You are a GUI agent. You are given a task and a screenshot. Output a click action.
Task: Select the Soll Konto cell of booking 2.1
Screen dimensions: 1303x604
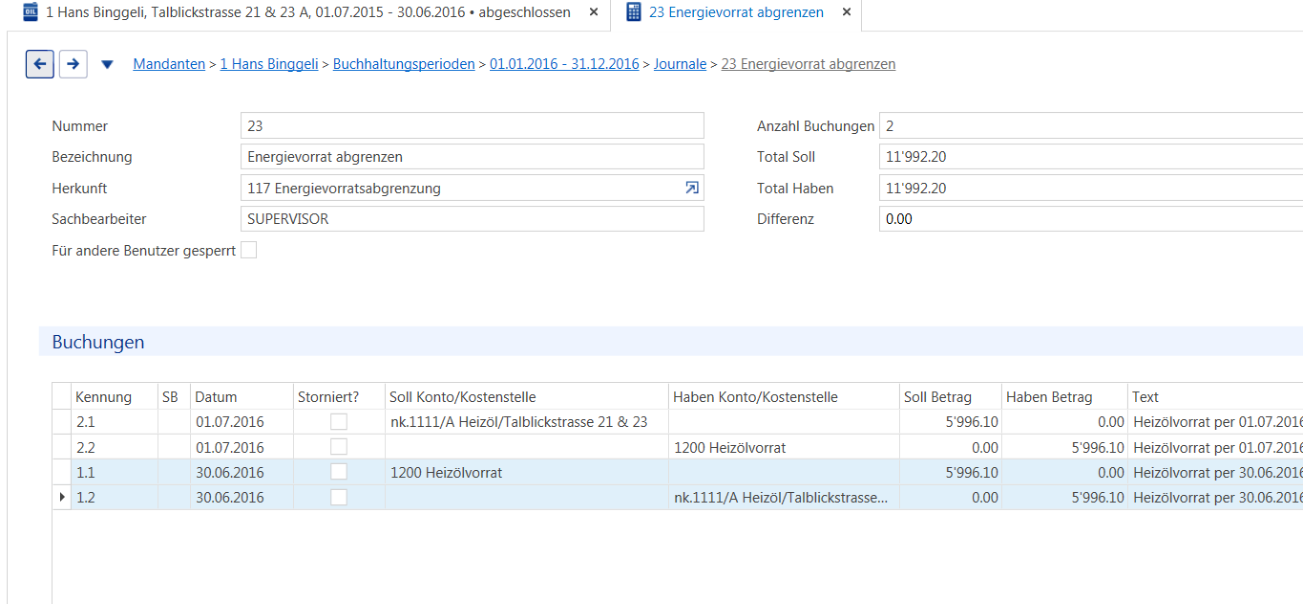click(x=526, y=422)
